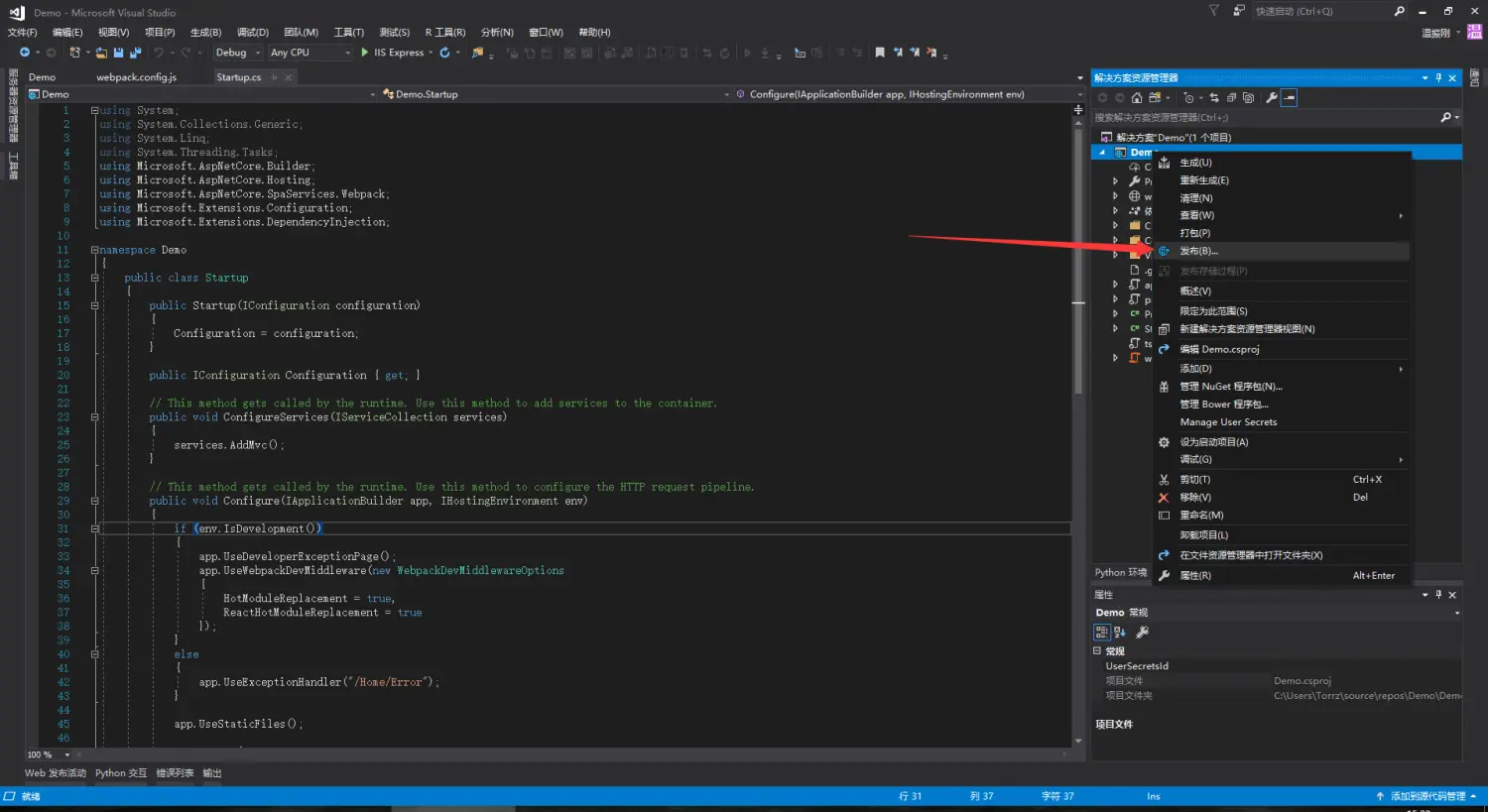The height and width of the screenshot is (812, 1488).
Task: Open the 错误列表 bottom tab
Action: (x=175, y=773)
